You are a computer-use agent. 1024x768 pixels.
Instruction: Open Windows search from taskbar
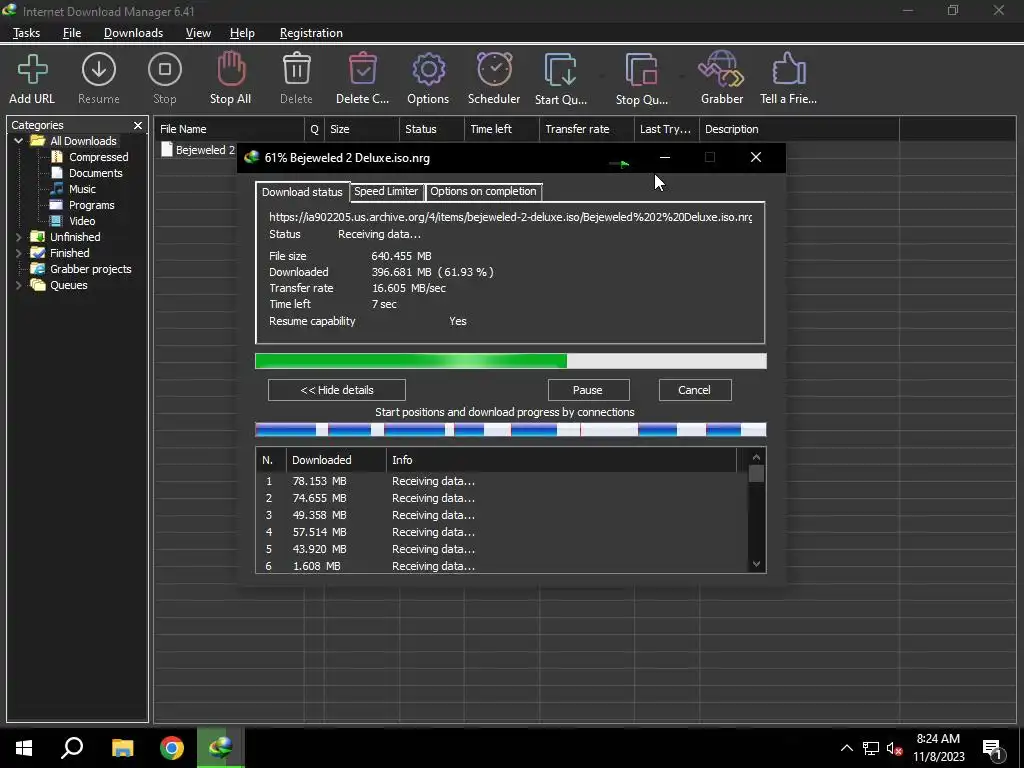(x=72, y=747)
